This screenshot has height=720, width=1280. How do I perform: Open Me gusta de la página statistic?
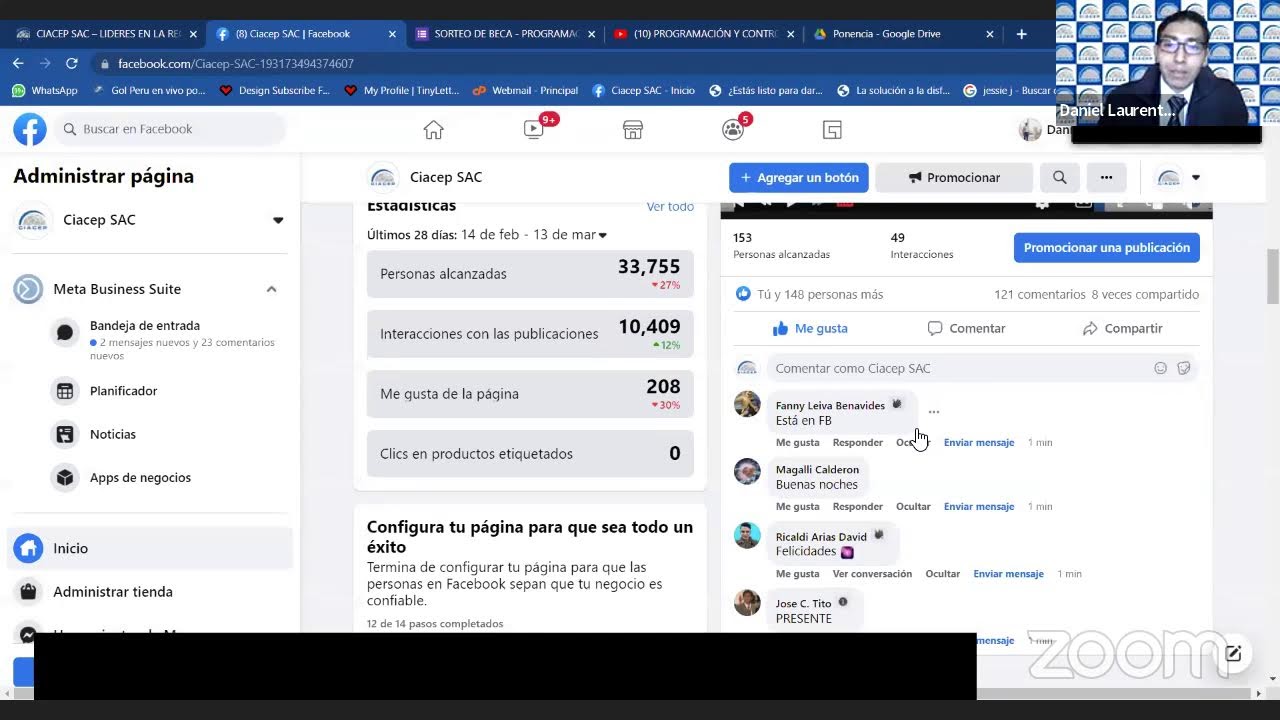pos(530,394)
